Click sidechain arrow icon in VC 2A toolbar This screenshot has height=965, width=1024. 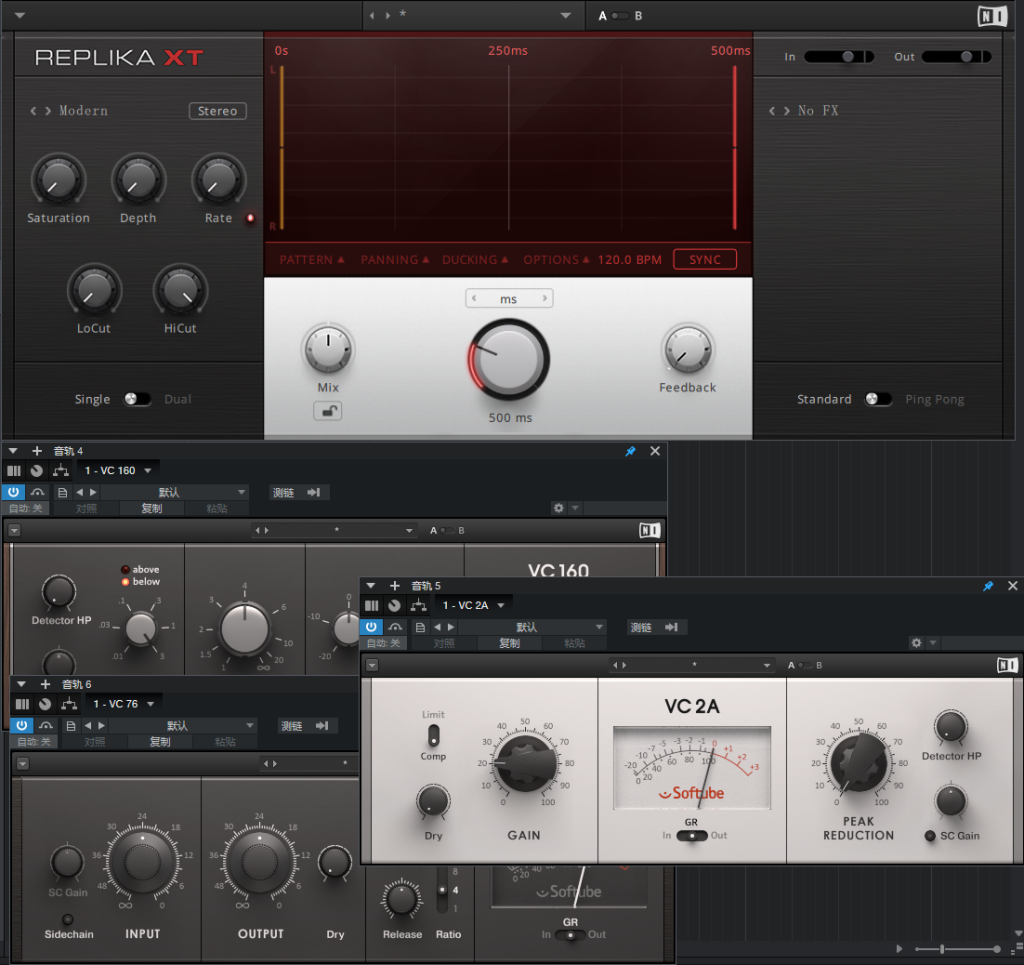pos(671,627)
